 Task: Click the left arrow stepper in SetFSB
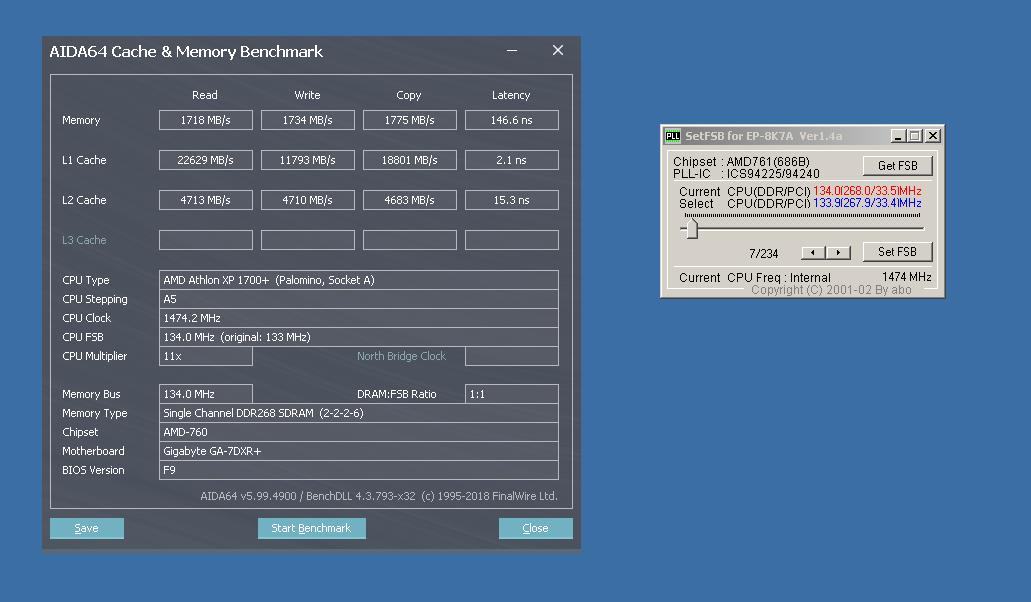[813, 252]
